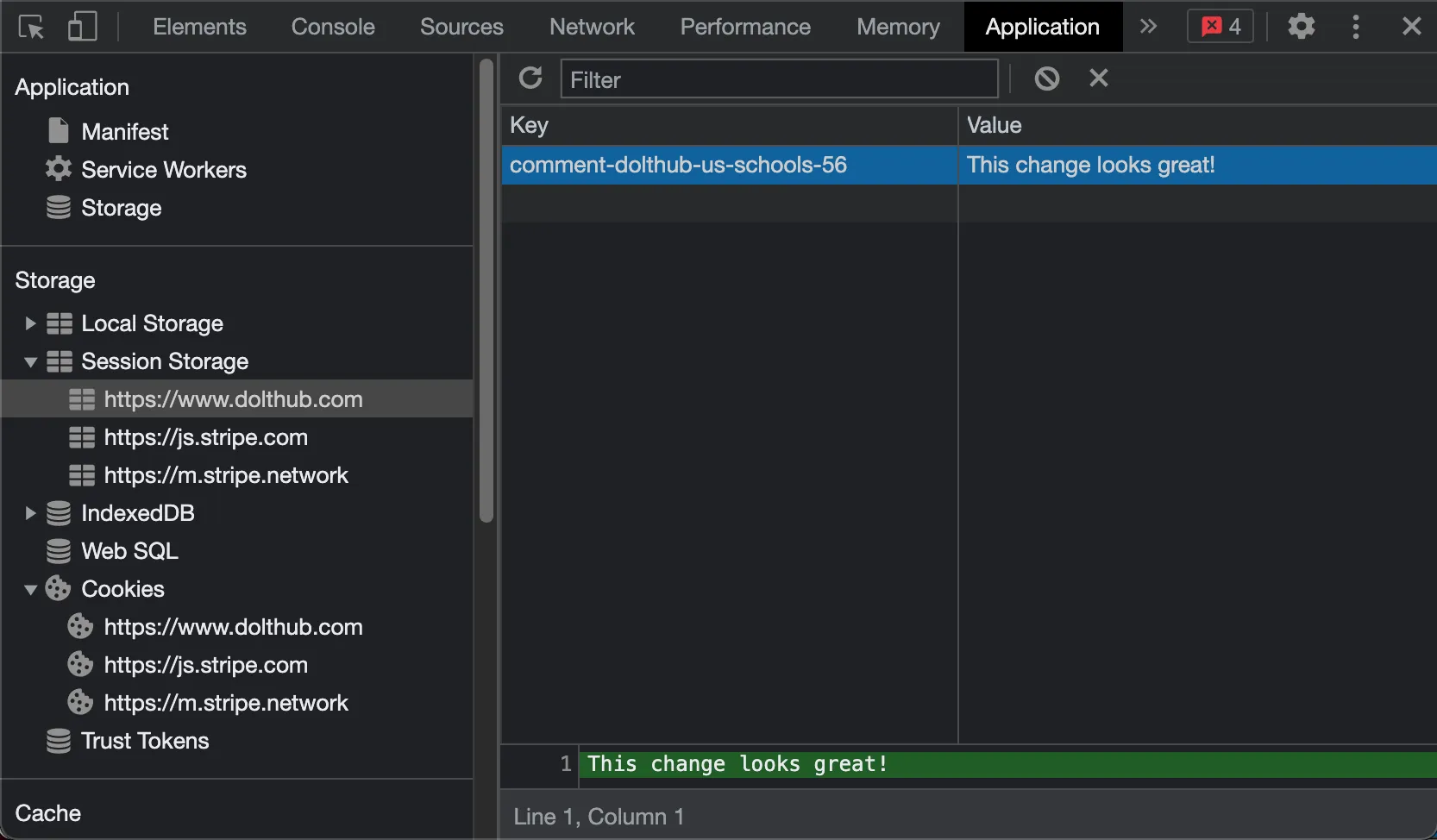The height and width of the screenshot is (840, 1437).
Task: Toggle the device toolbar icon
Action: point(82,27)
